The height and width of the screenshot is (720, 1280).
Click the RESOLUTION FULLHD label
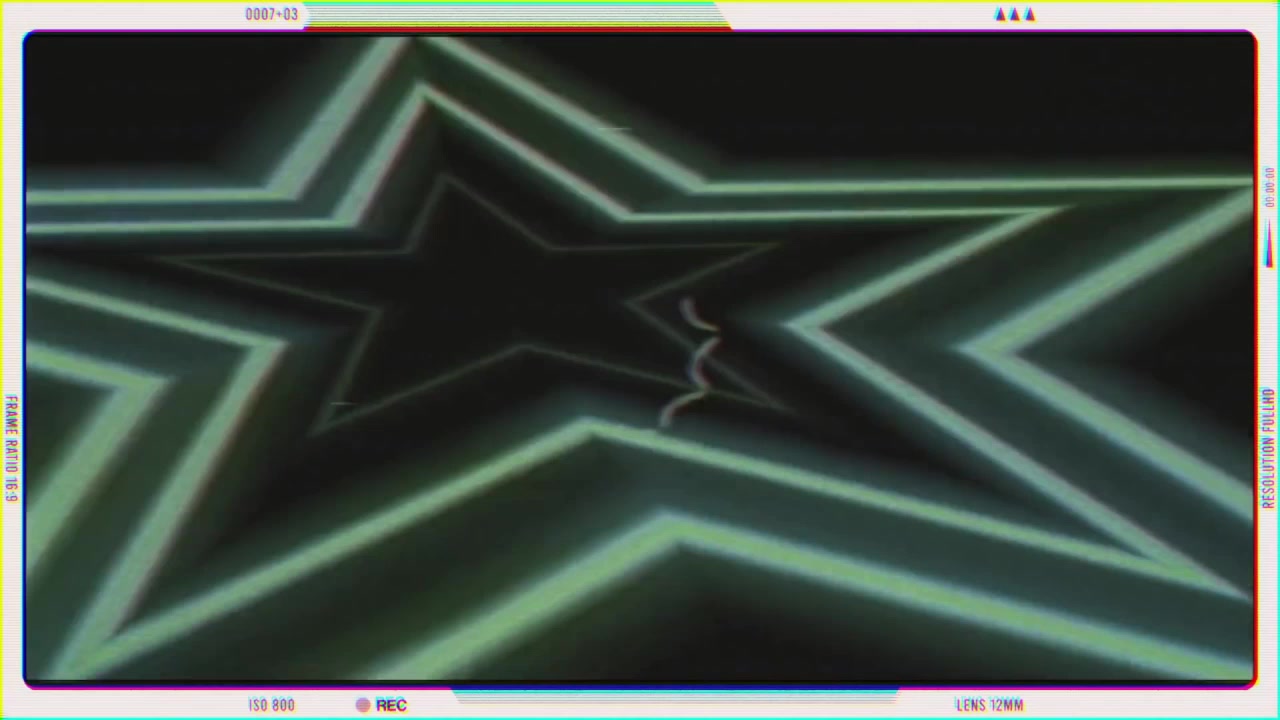[1268, 449]
